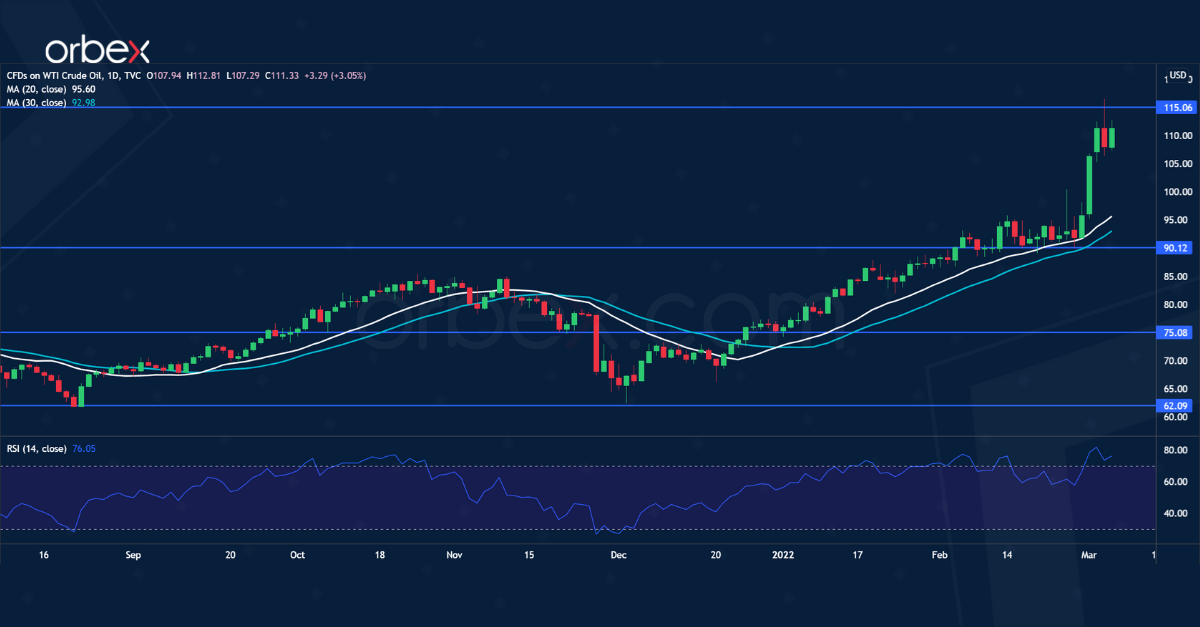Screen dimensions: 1200x627
Task: Select the Dec label on the time axis
Action: pyautogui.click(x=618, y=554)
